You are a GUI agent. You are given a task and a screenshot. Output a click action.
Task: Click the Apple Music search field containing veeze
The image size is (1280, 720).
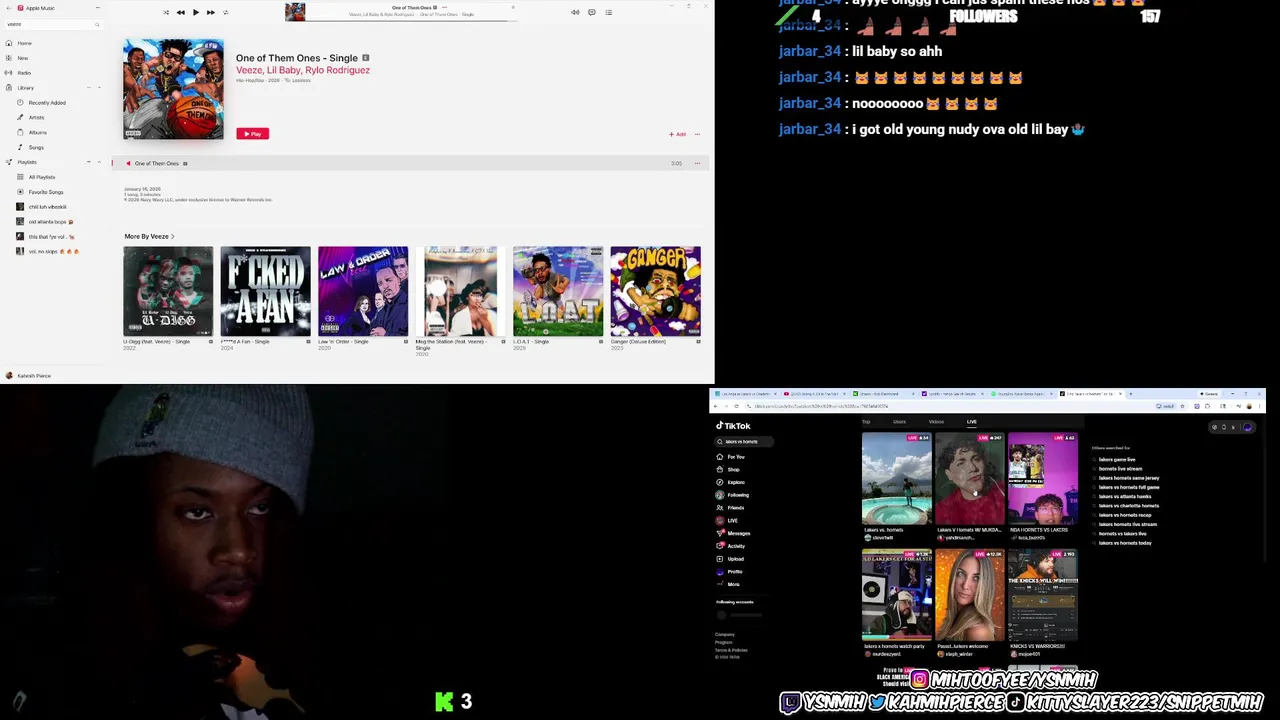52,24
